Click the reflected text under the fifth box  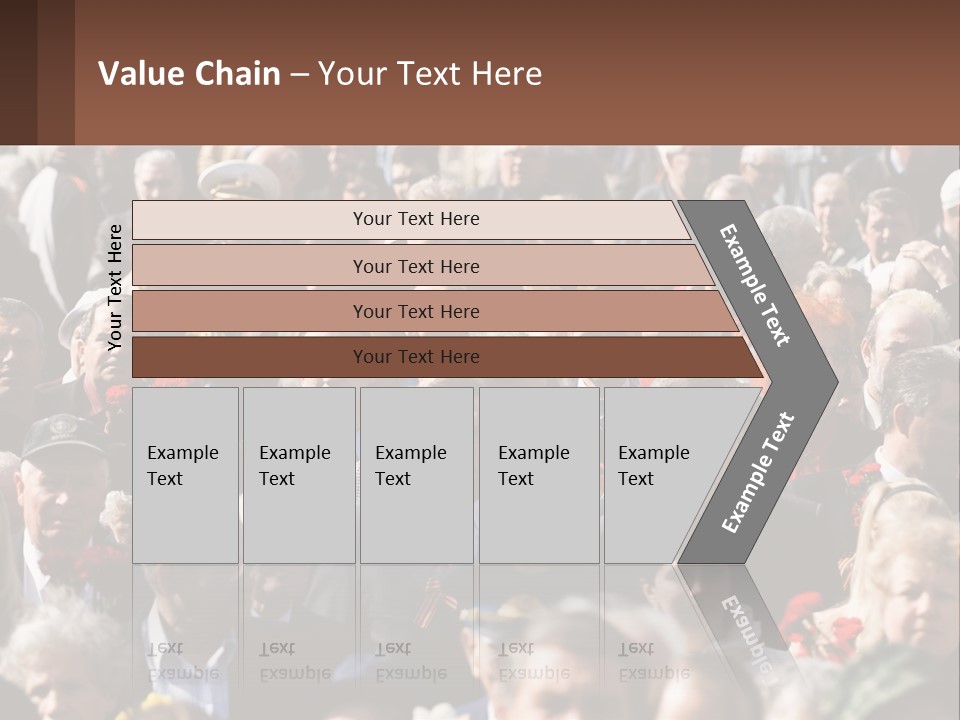coord(654,661)
